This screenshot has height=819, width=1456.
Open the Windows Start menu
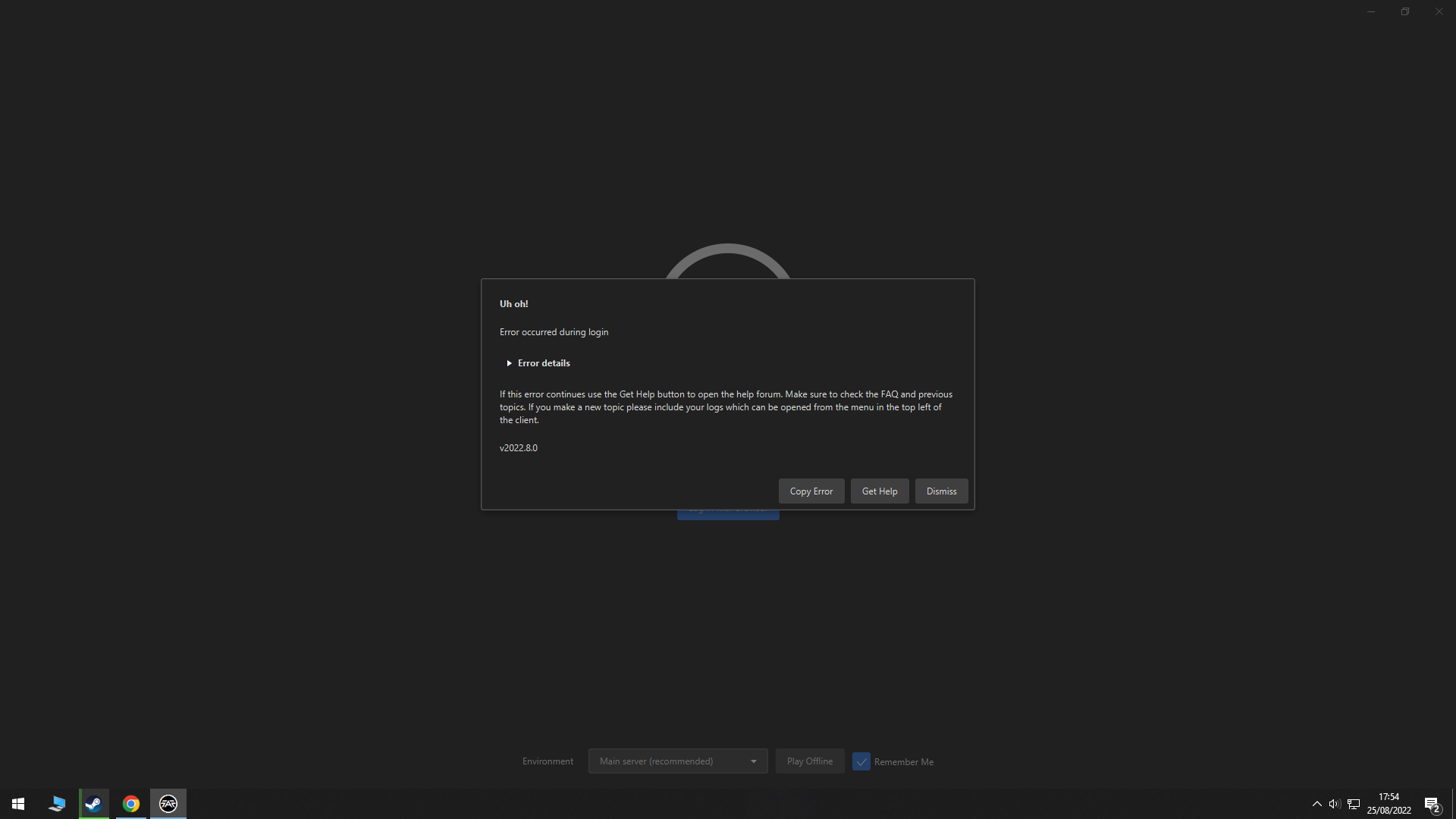(18, 804)
